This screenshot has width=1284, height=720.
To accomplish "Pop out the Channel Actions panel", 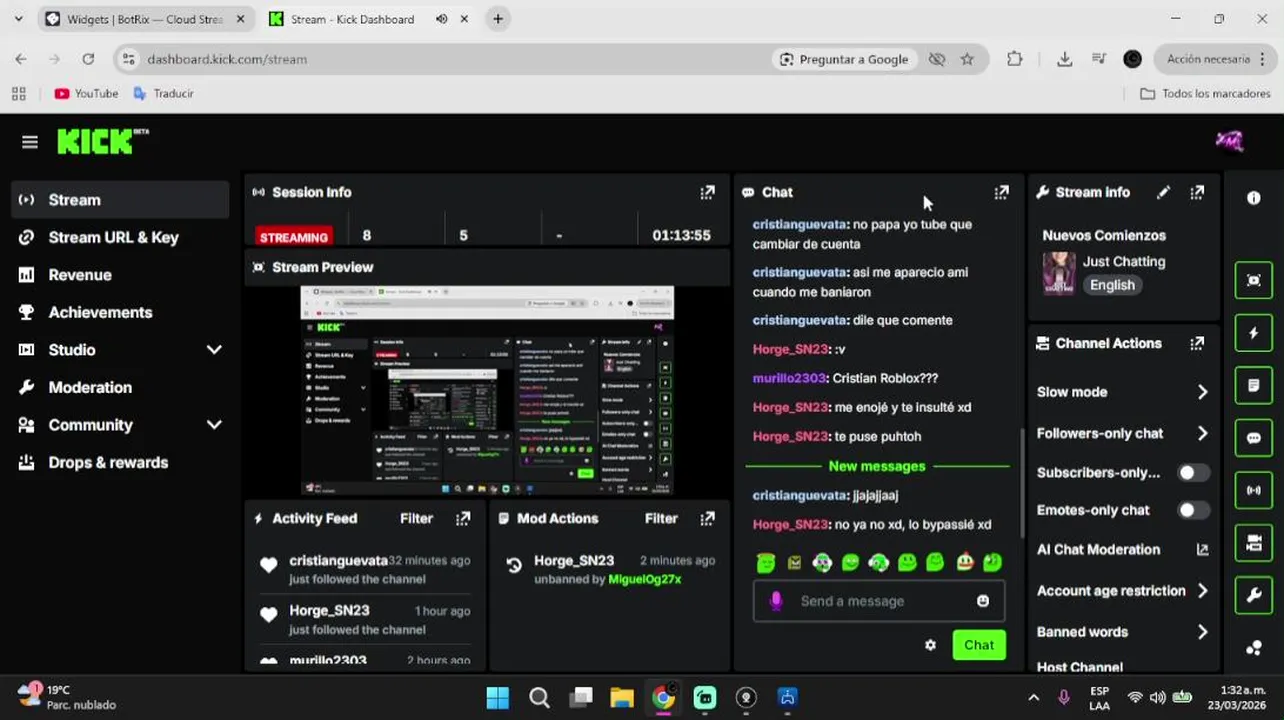I will tap(1197, 343).
